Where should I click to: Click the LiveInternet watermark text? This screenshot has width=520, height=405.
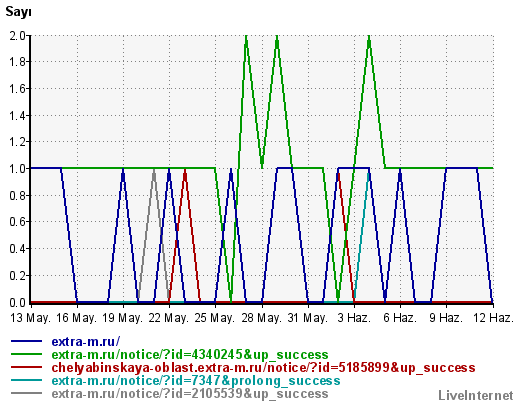coord(476,395)
